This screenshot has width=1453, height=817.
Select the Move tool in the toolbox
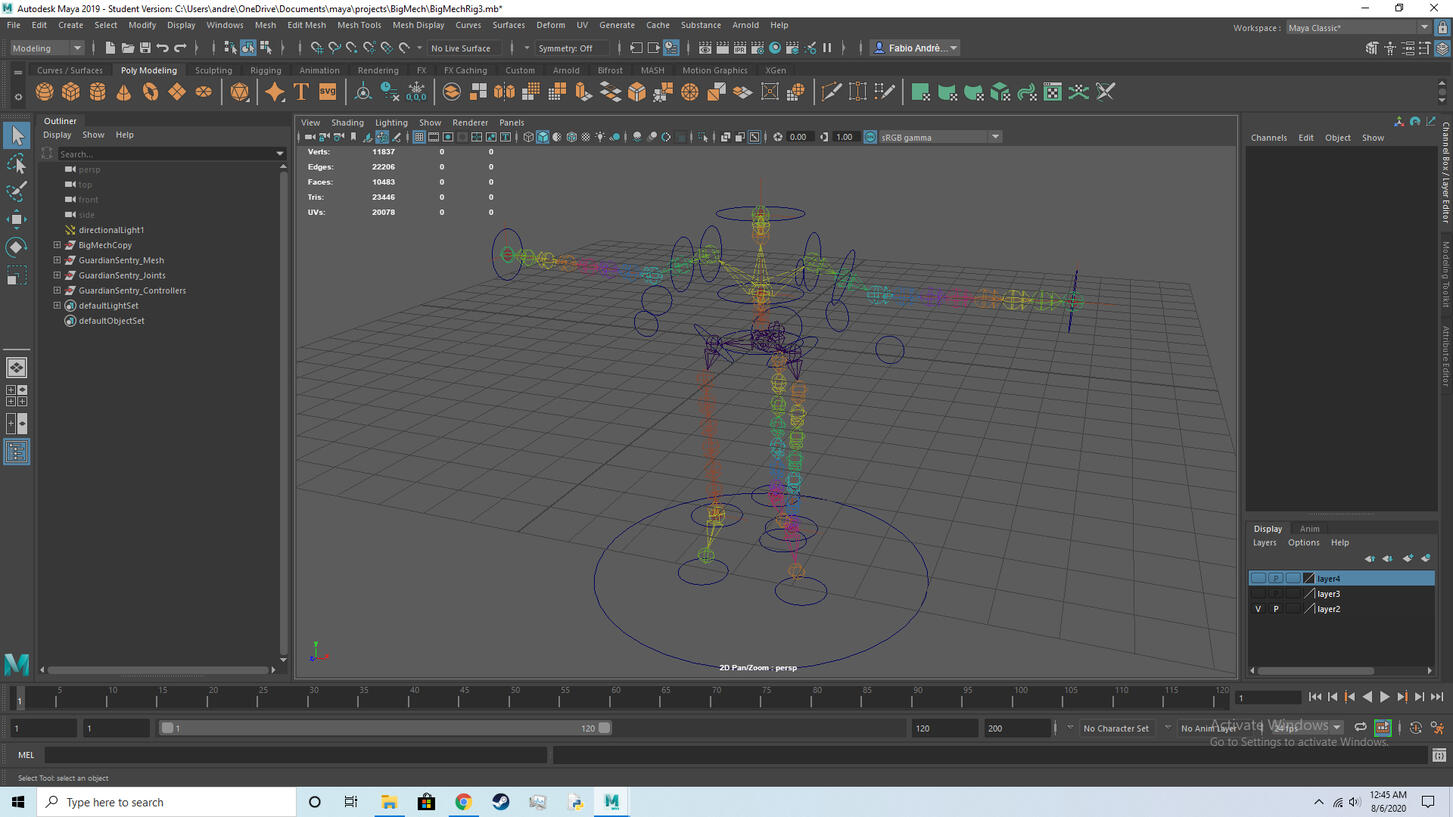click(x=16, y=219)
